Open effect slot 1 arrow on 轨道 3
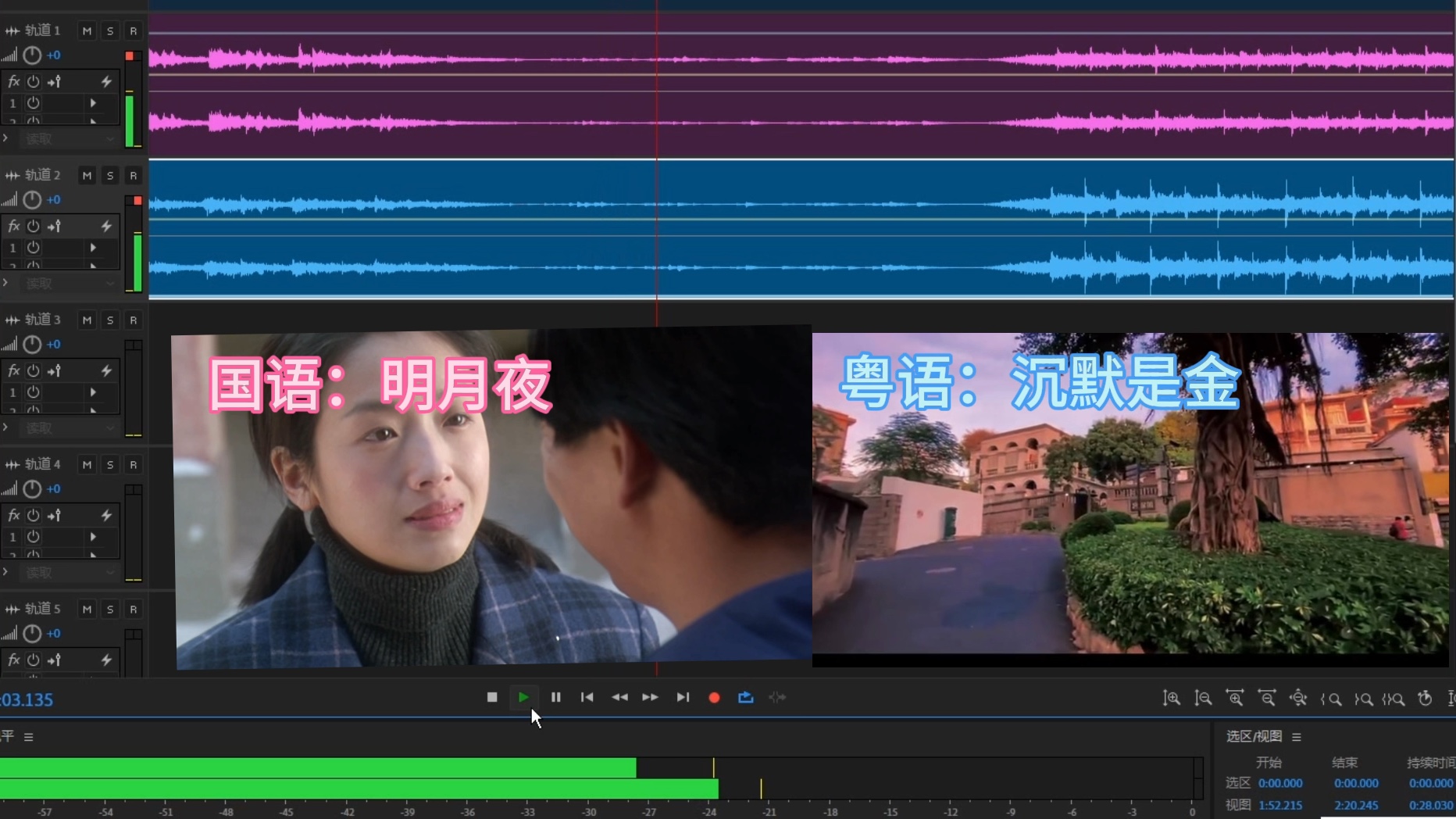This screenshot has width=1456, height=819. click(93, 392)
